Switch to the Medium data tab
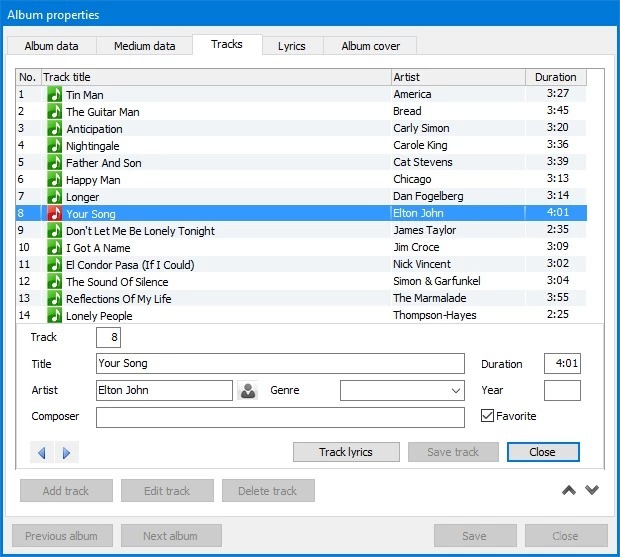Screen dimensions: 620x557 [144, 46]
